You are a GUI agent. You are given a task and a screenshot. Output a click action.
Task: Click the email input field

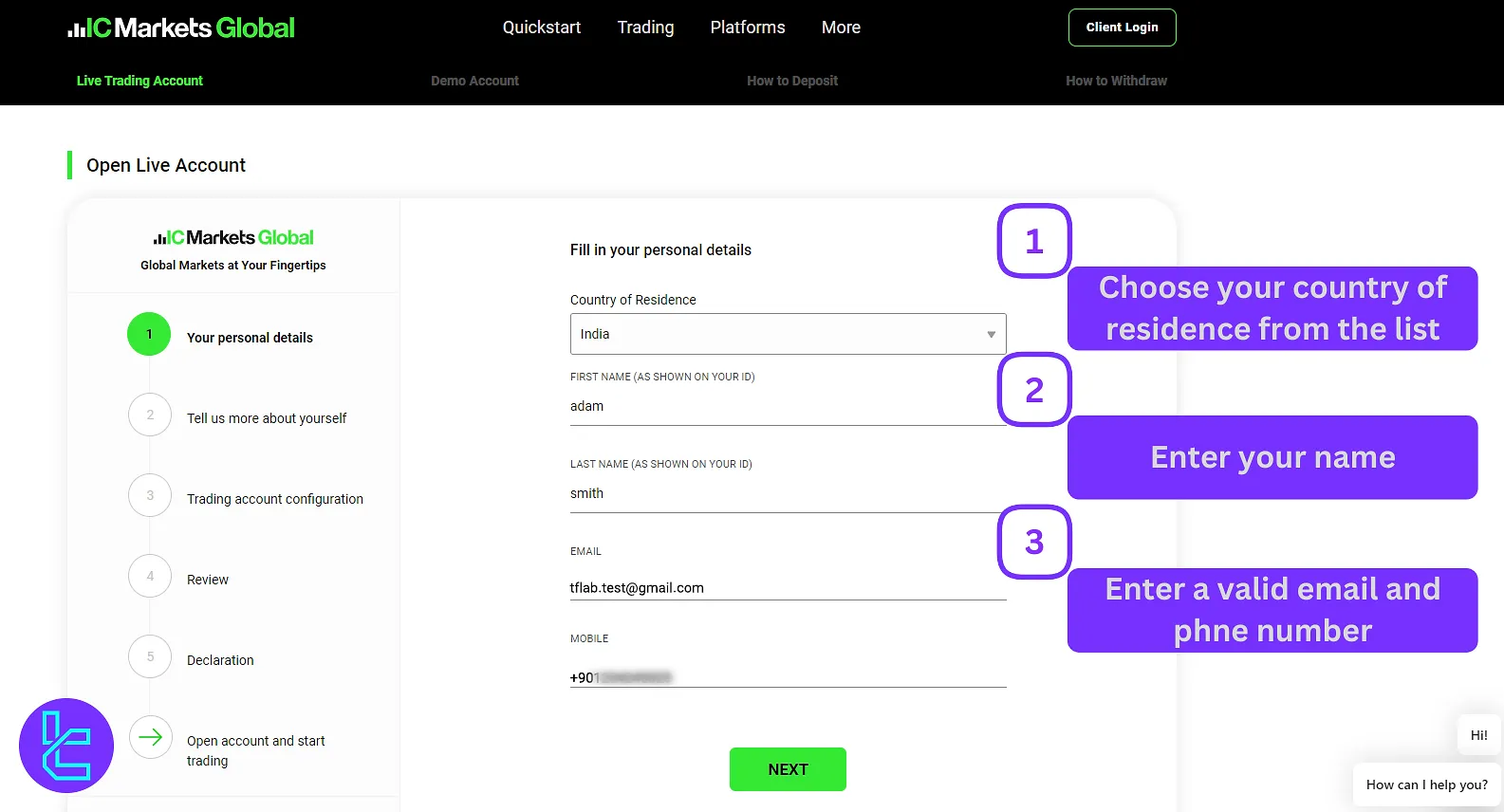pyautogui.click(x=788, y=588)
